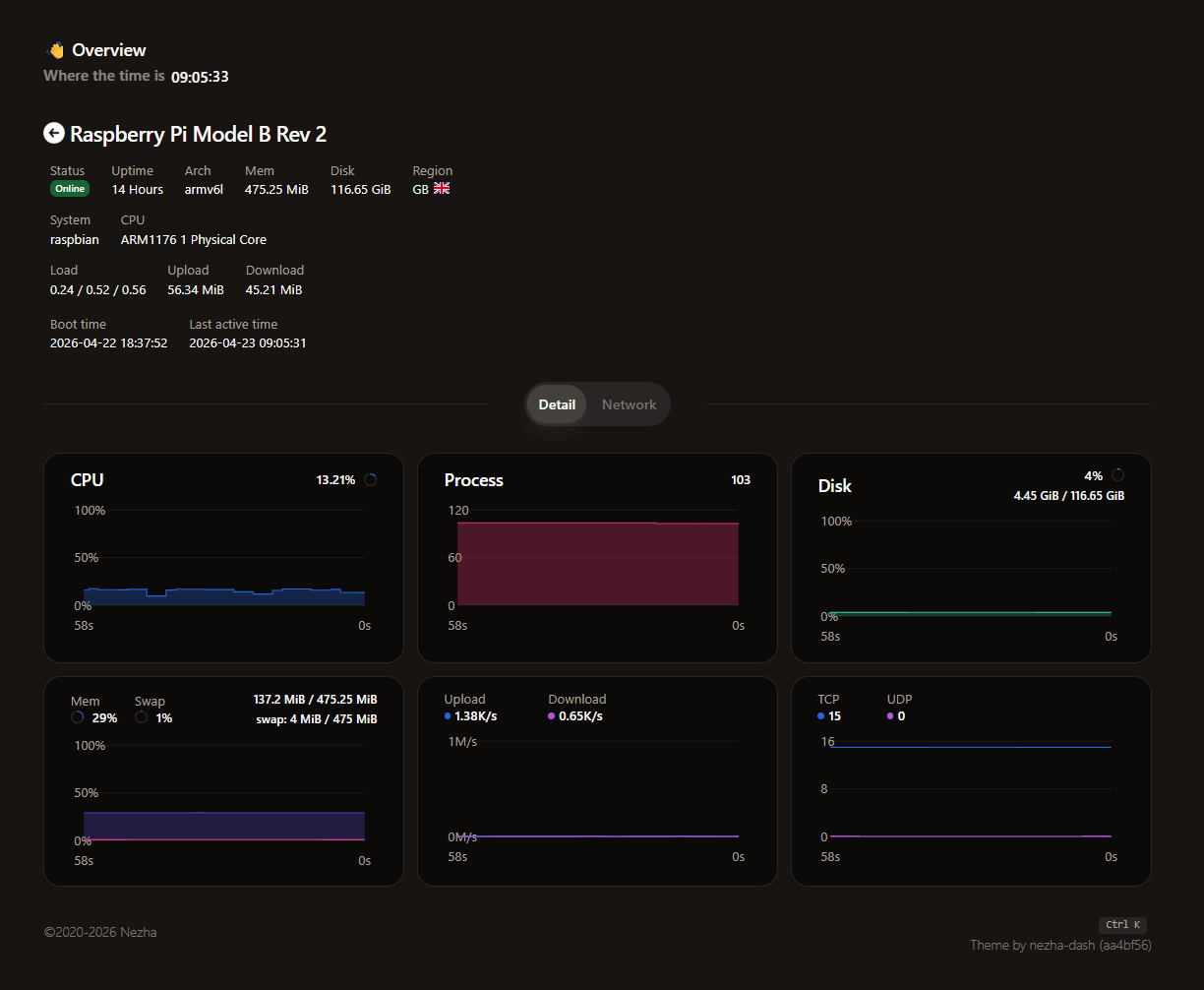Click the red Process chart area
Viewport: 1204px width, 990px height.
point(598,564)
